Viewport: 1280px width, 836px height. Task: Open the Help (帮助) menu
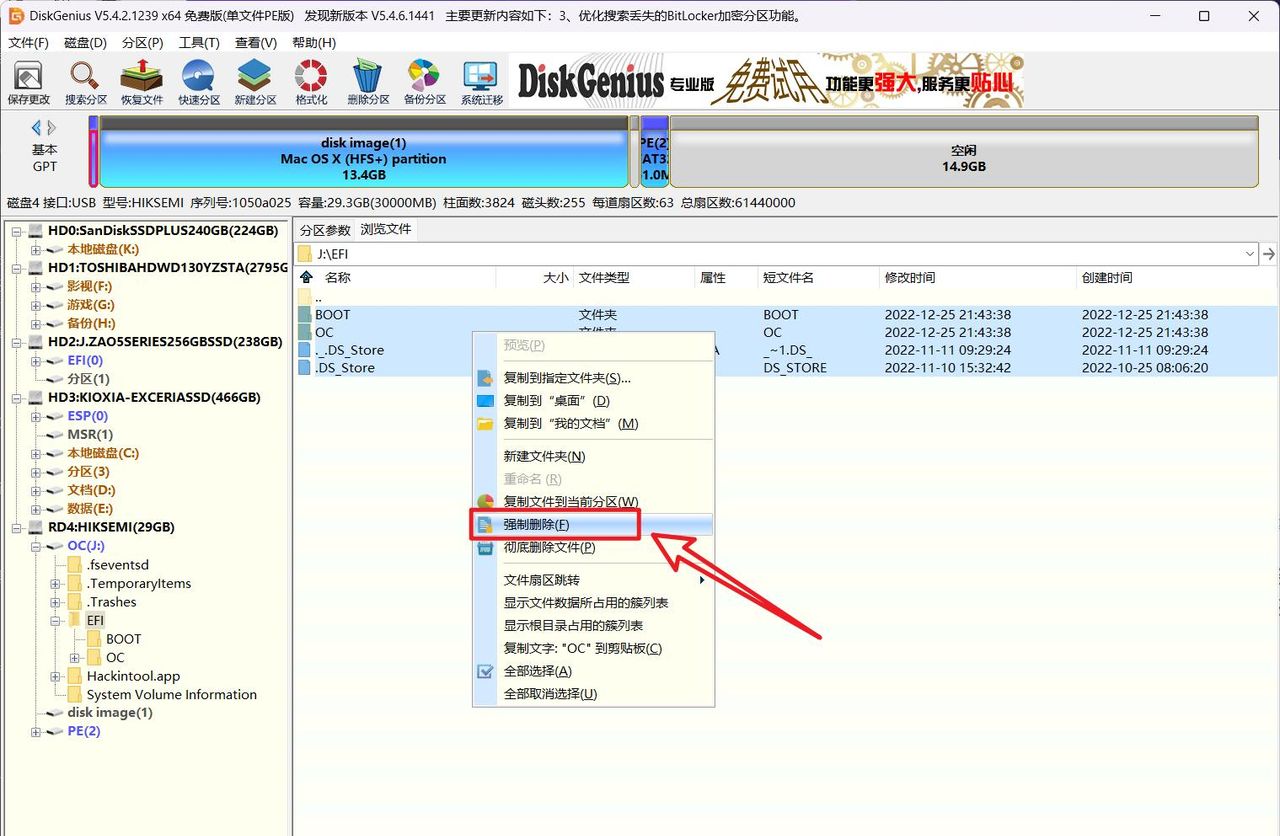(313, 43)
